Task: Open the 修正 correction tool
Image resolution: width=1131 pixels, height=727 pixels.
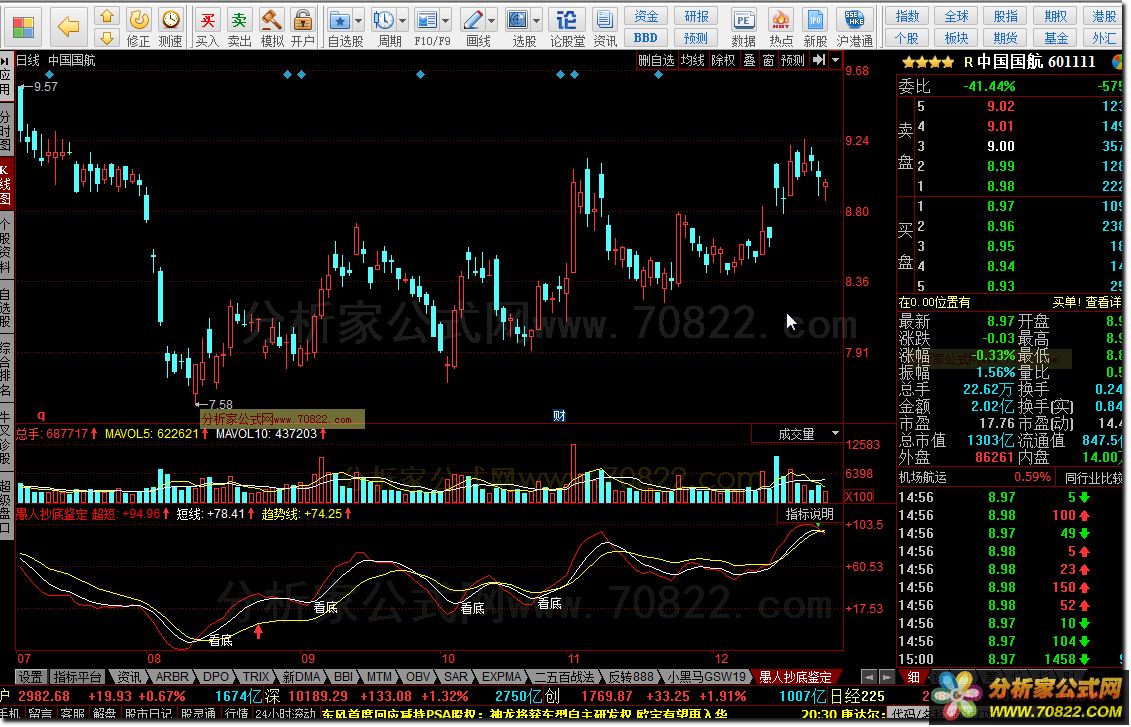Action: pos(138,28)
